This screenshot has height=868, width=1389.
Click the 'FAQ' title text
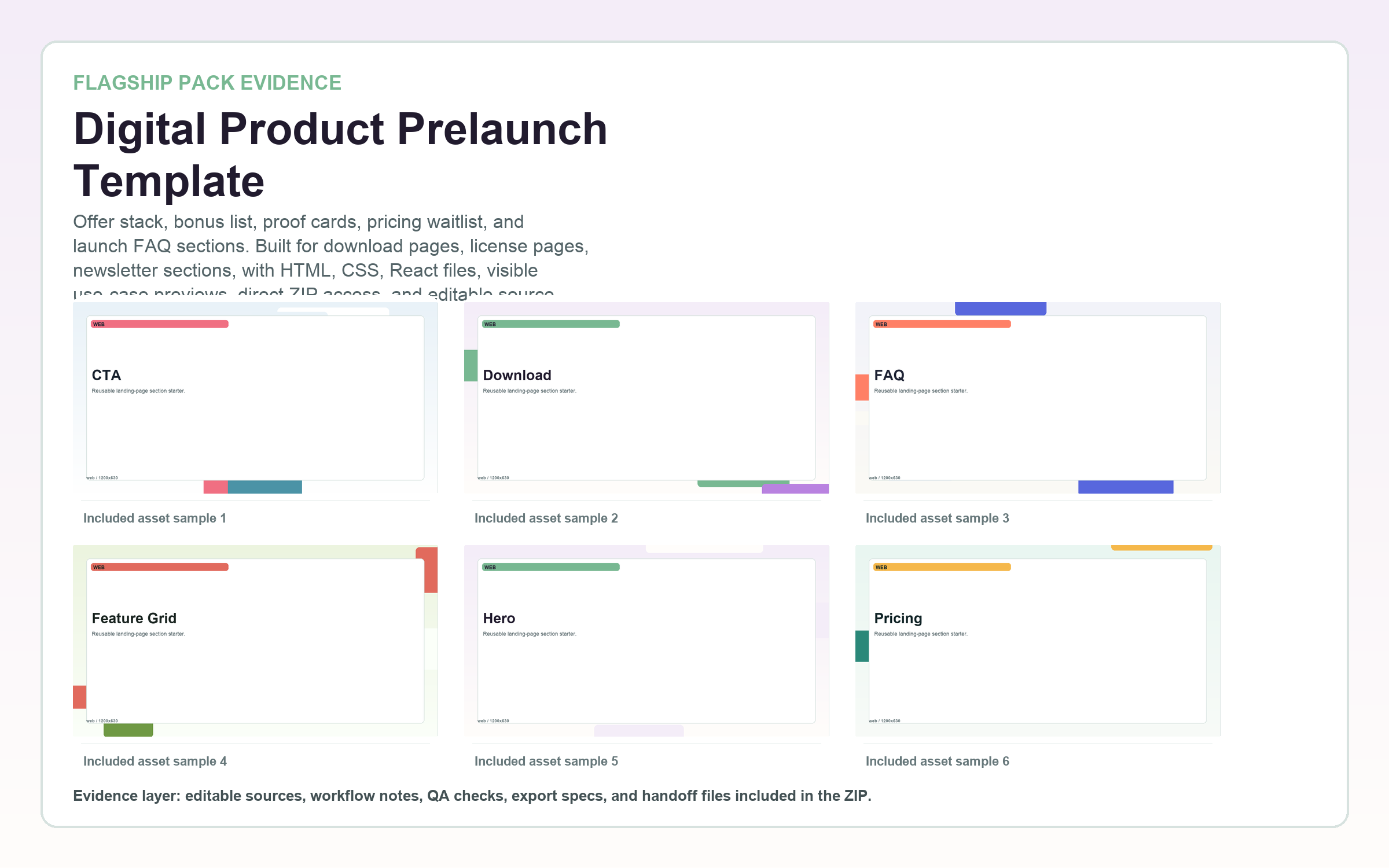point(890,376)
